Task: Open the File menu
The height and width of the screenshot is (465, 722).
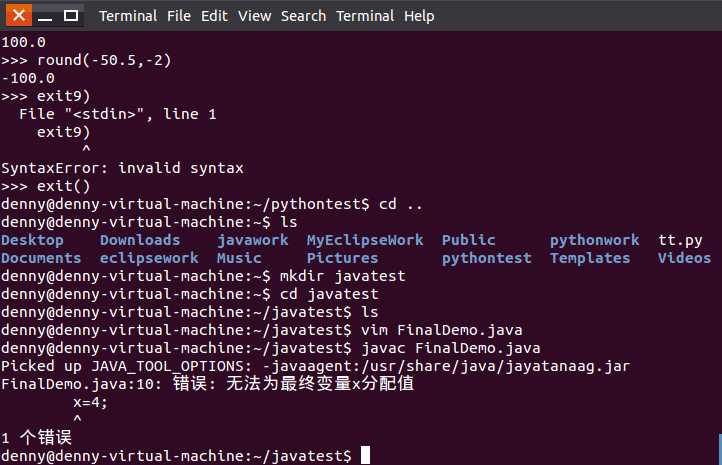Action: 179,16
